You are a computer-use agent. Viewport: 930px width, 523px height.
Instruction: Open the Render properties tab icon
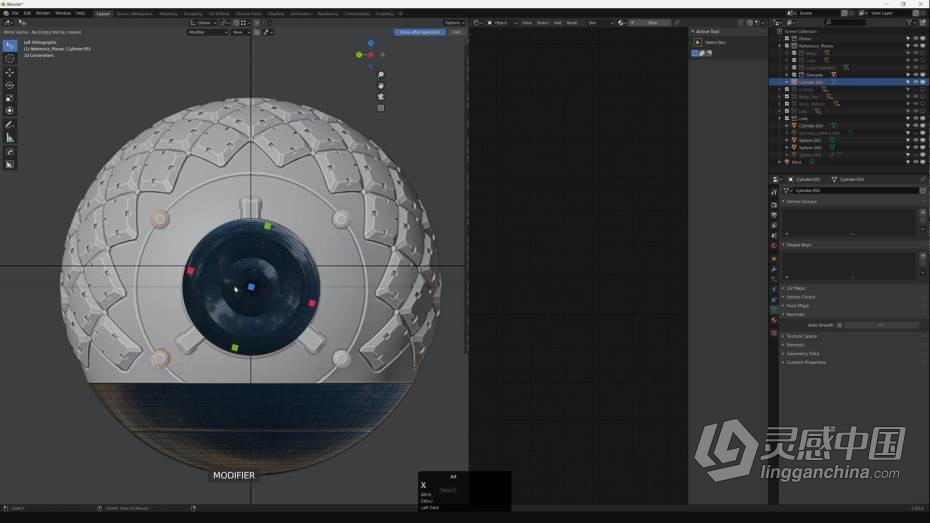[774, 205]
